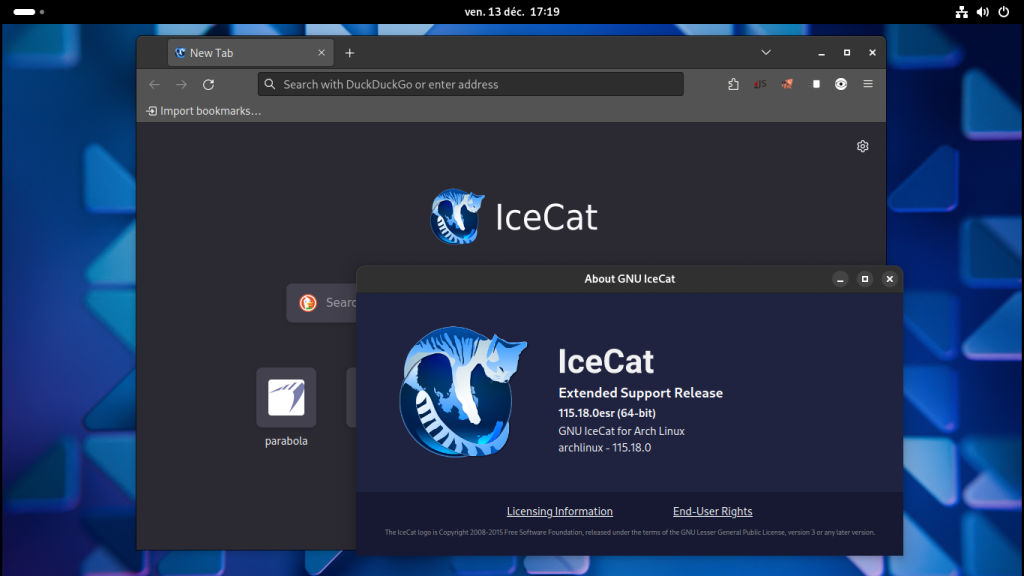Image resolution: width=1024 pixels, height=576 pixels.
Task: Expand the list all tabs chevron
Action: pos(766,52)
